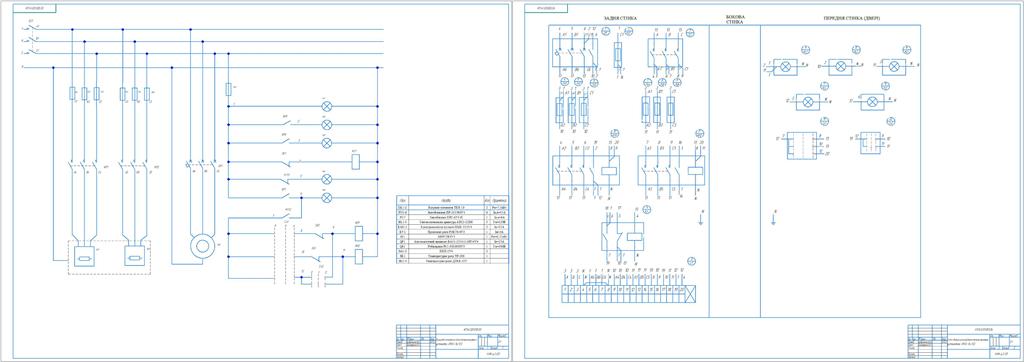Click the БОКОВА СТІНКА heading
Image resolution: width=1024 pixels, height=362 pixels.
(735, 19)
